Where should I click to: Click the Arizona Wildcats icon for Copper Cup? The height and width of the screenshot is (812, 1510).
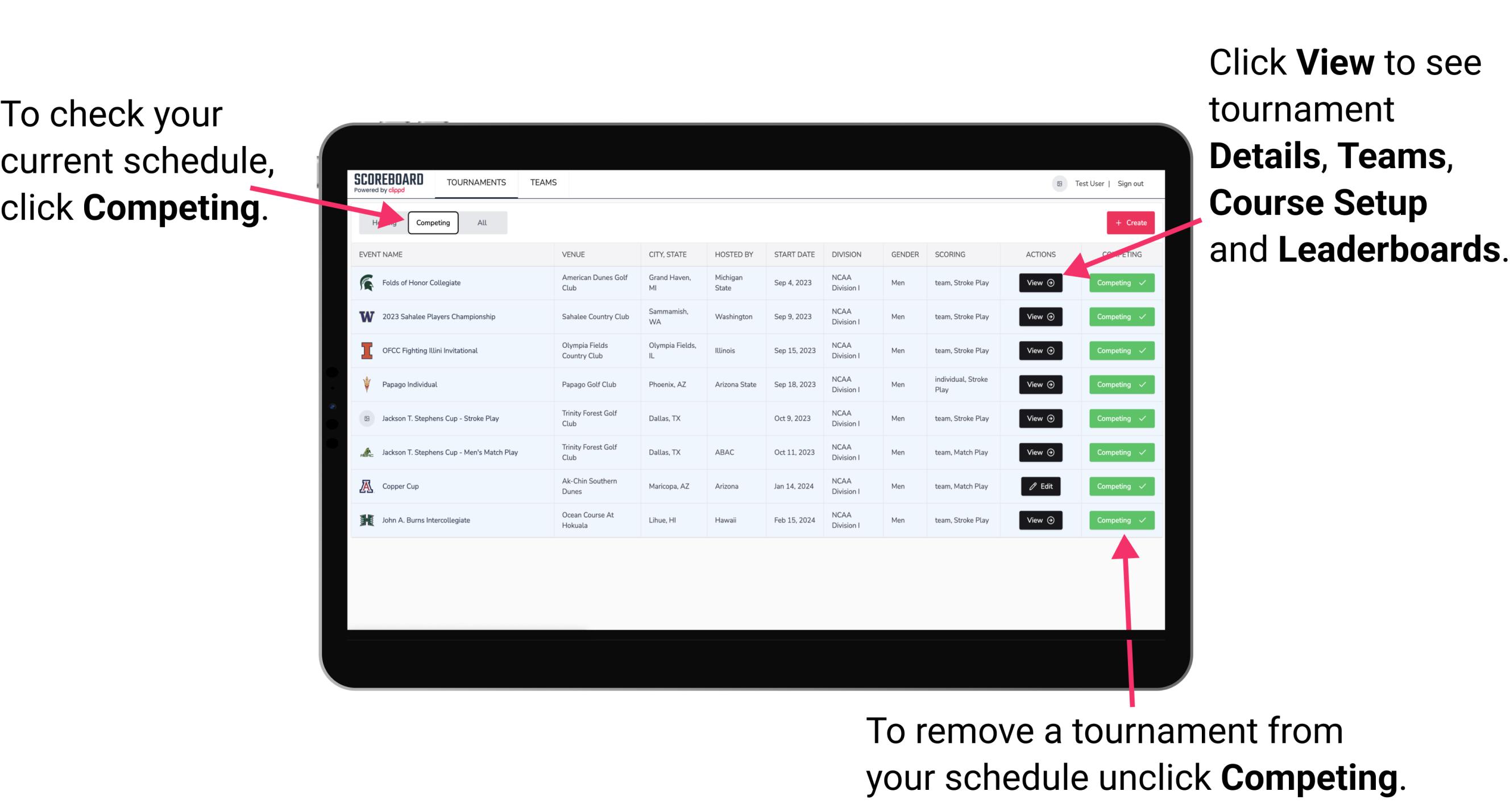[367, 486]
